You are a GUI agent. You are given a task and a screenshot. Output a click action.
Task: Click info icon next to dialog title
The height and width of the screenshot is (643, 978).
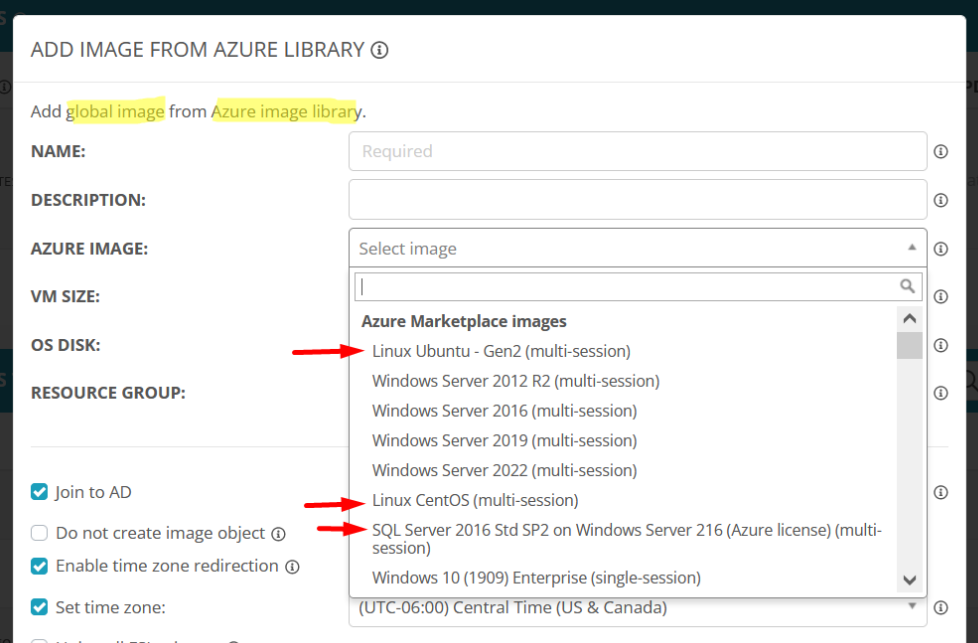click(x=379, y=50)
